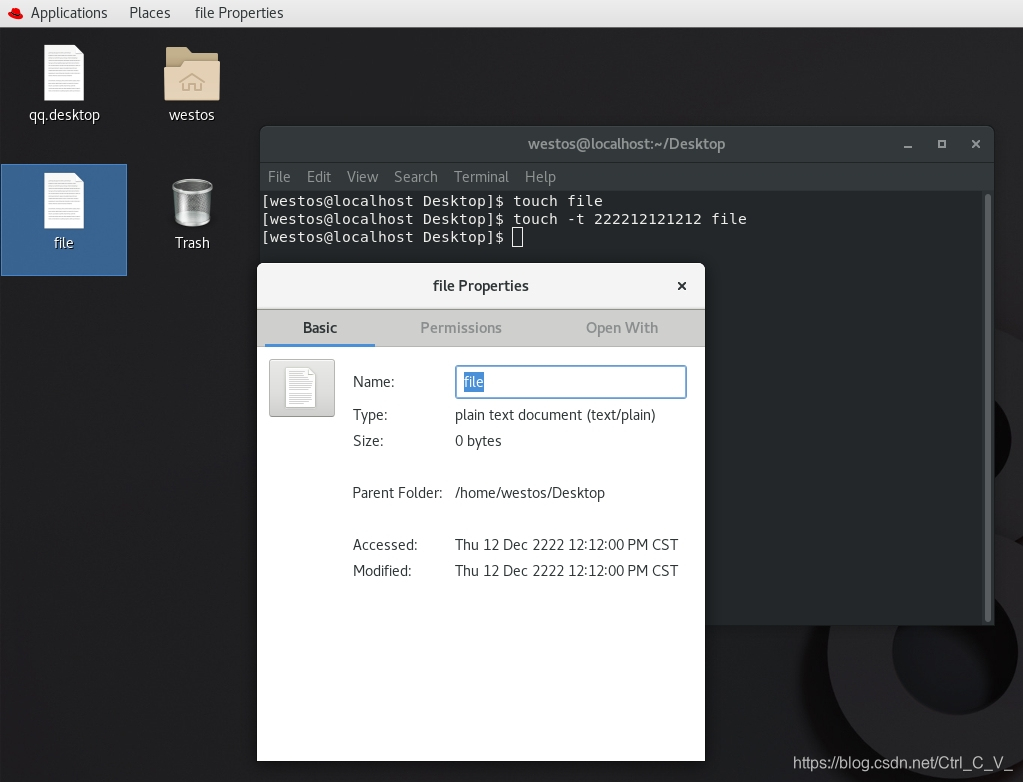Click the Modified timestamp value
The width and height of the screenshot is (1023, 782).
pyautogui.click(x=566, y=571)
